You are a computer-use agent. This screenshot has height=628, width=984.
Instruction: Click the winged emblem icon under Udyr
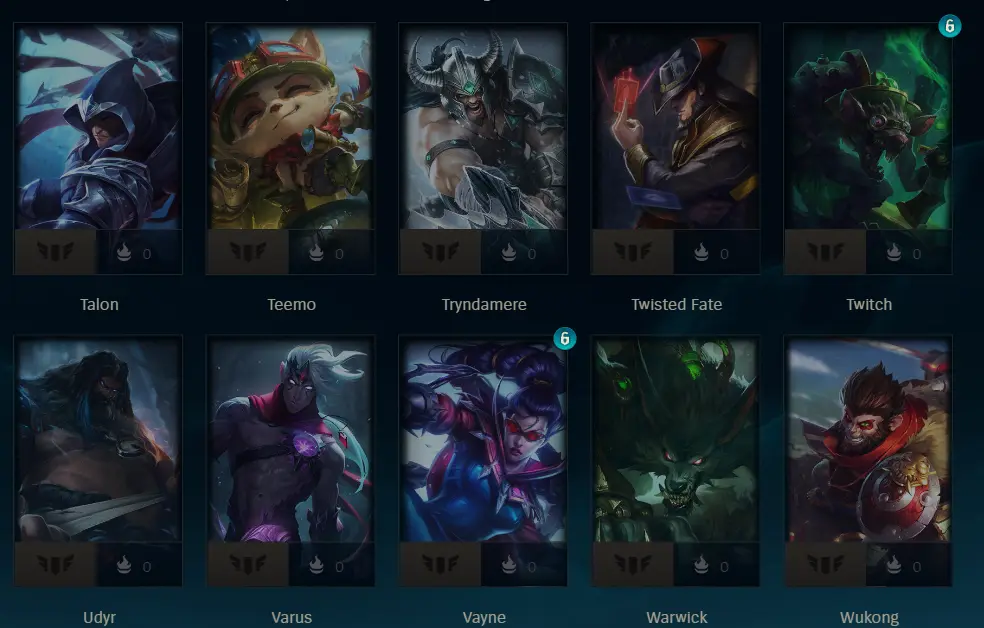(x=56, y=565)
